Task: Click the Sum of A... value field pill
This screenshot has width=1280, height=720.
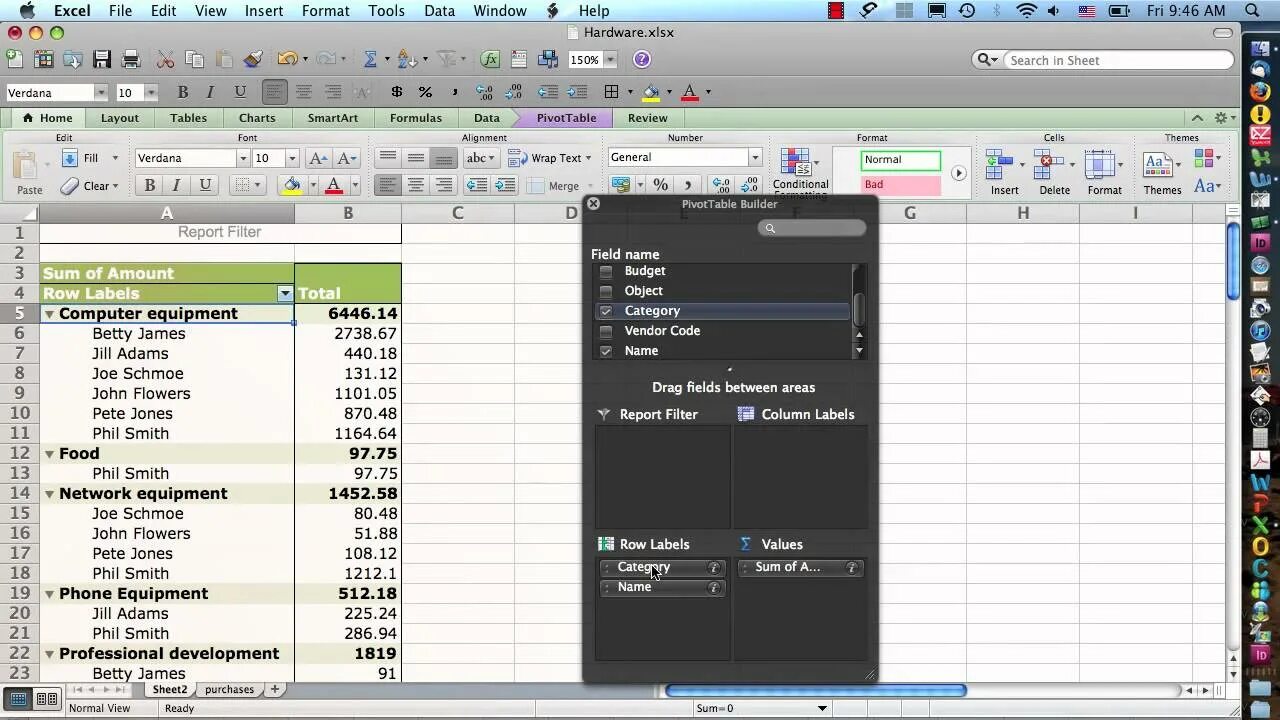Action: click(800, 568)
